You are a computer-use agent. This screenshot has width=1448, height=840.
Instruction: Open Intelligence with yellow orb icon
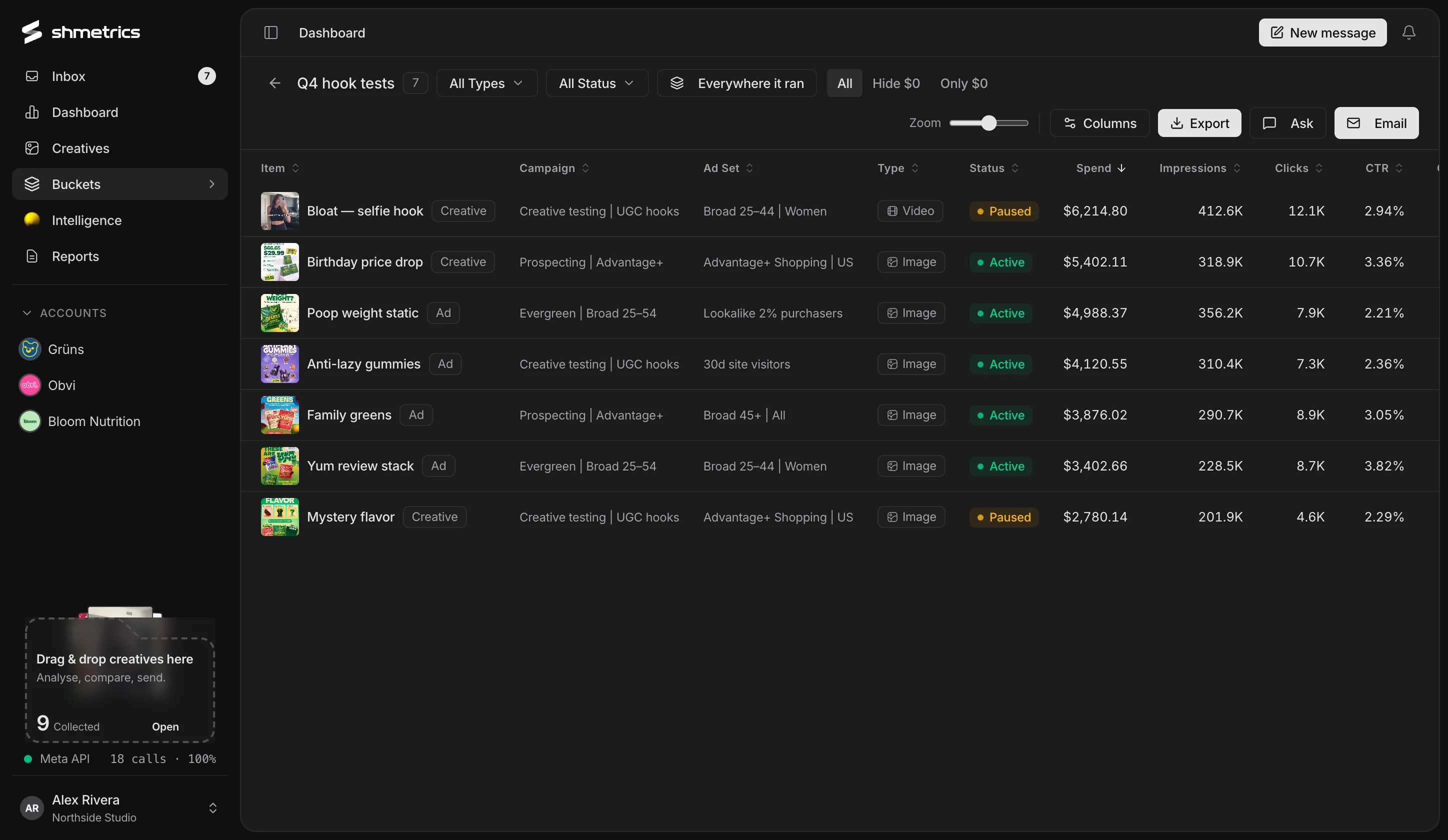point(119,220)
